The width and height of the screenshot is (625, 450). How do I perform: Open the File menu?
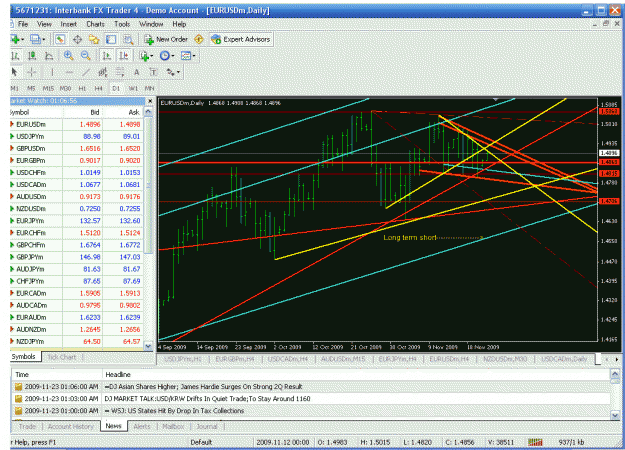23,24
